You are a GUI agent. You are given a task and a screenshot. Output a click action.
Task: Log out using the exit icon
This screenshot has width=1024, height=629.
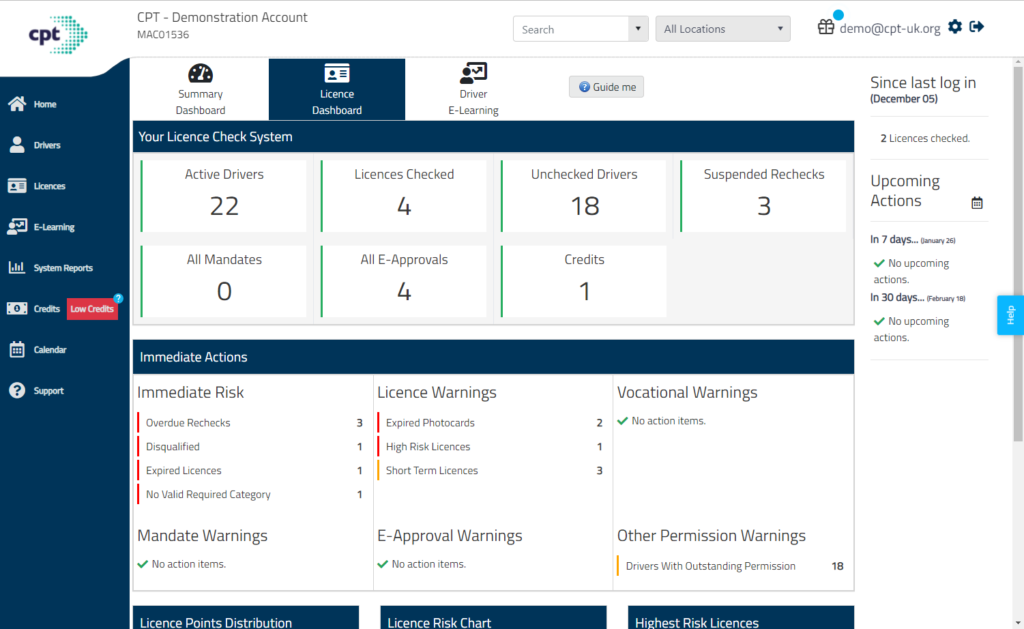click(x=977, y=27)
